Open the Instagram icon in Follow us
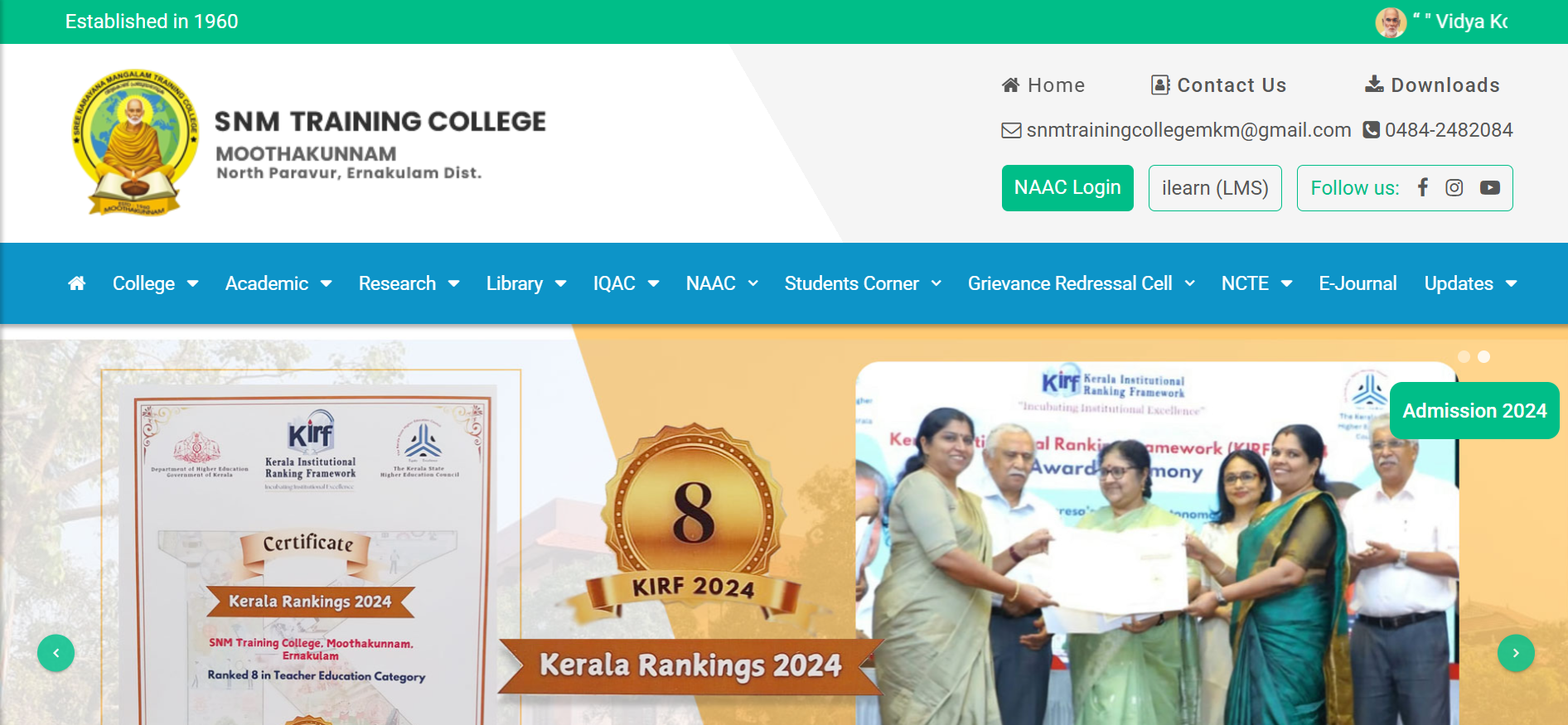This screenshot has height=725, width=1568. 1454,187
